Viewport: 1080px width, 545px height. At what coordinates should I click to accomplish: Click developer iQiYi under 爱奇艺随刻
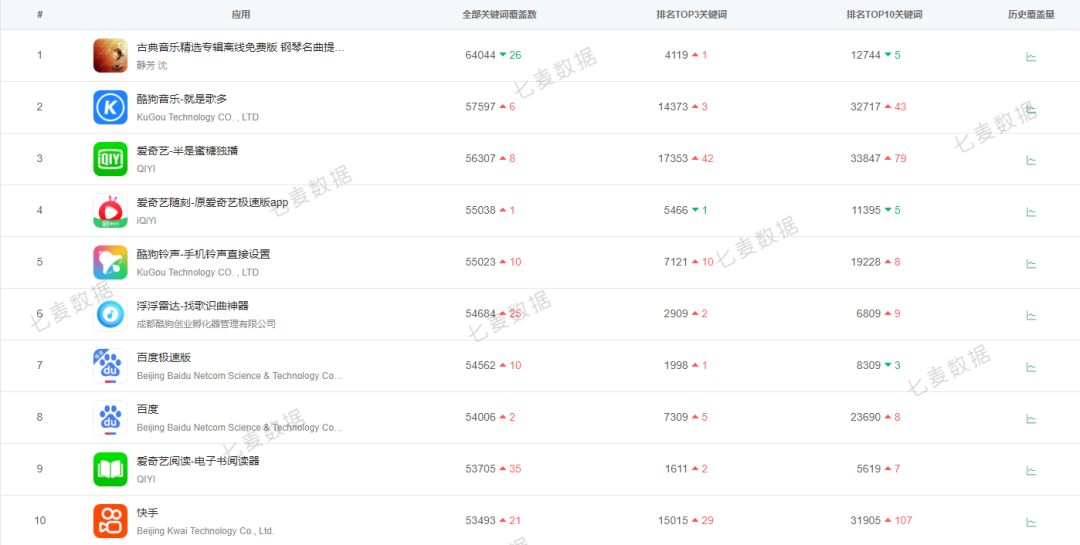(147, 220)
